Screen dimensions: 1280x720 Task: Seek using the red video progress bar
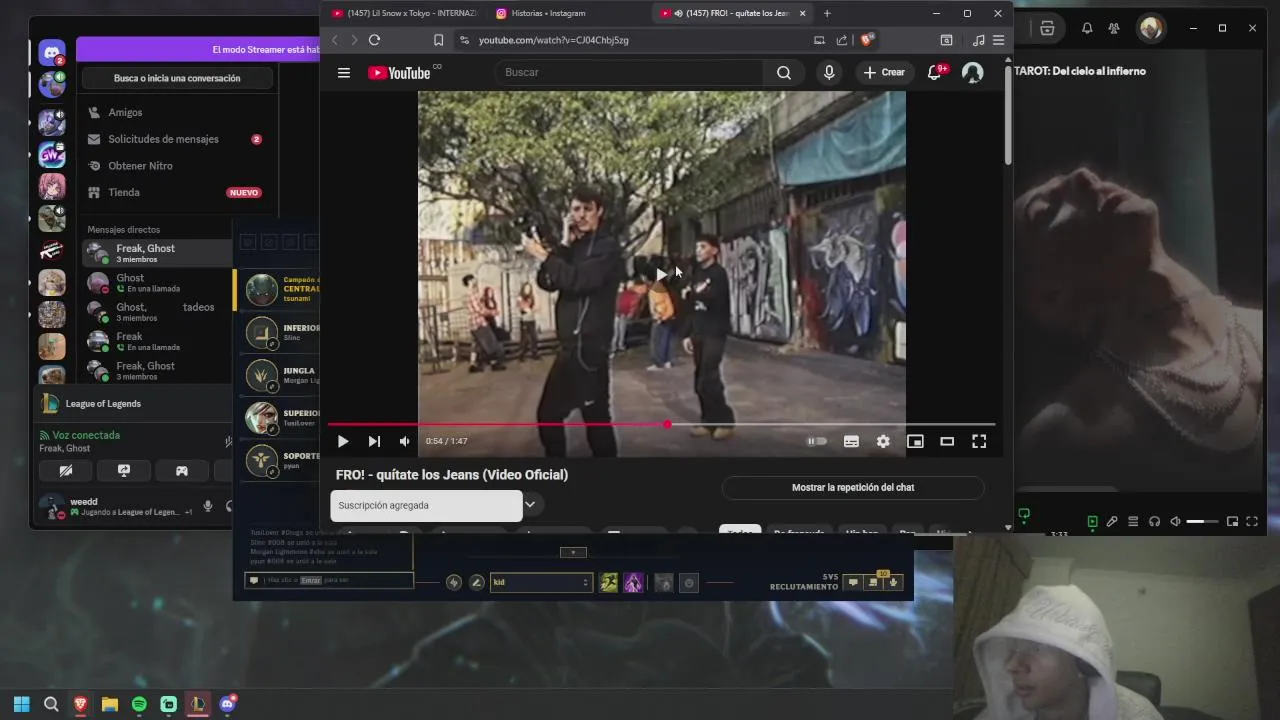(x=661, y=424)
